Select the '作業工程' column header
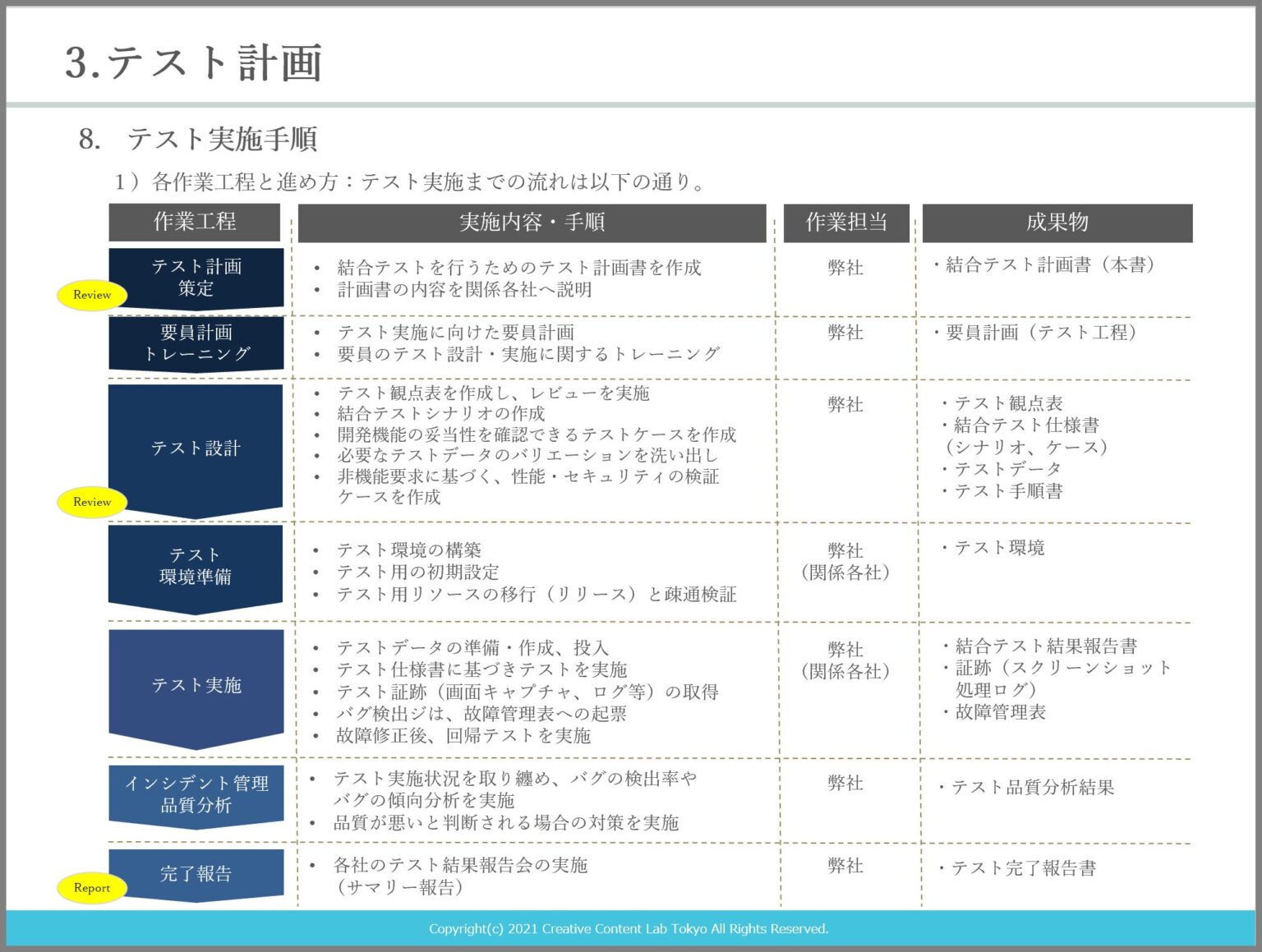This screenshot has width=1262, height=952. pos(195,222)
